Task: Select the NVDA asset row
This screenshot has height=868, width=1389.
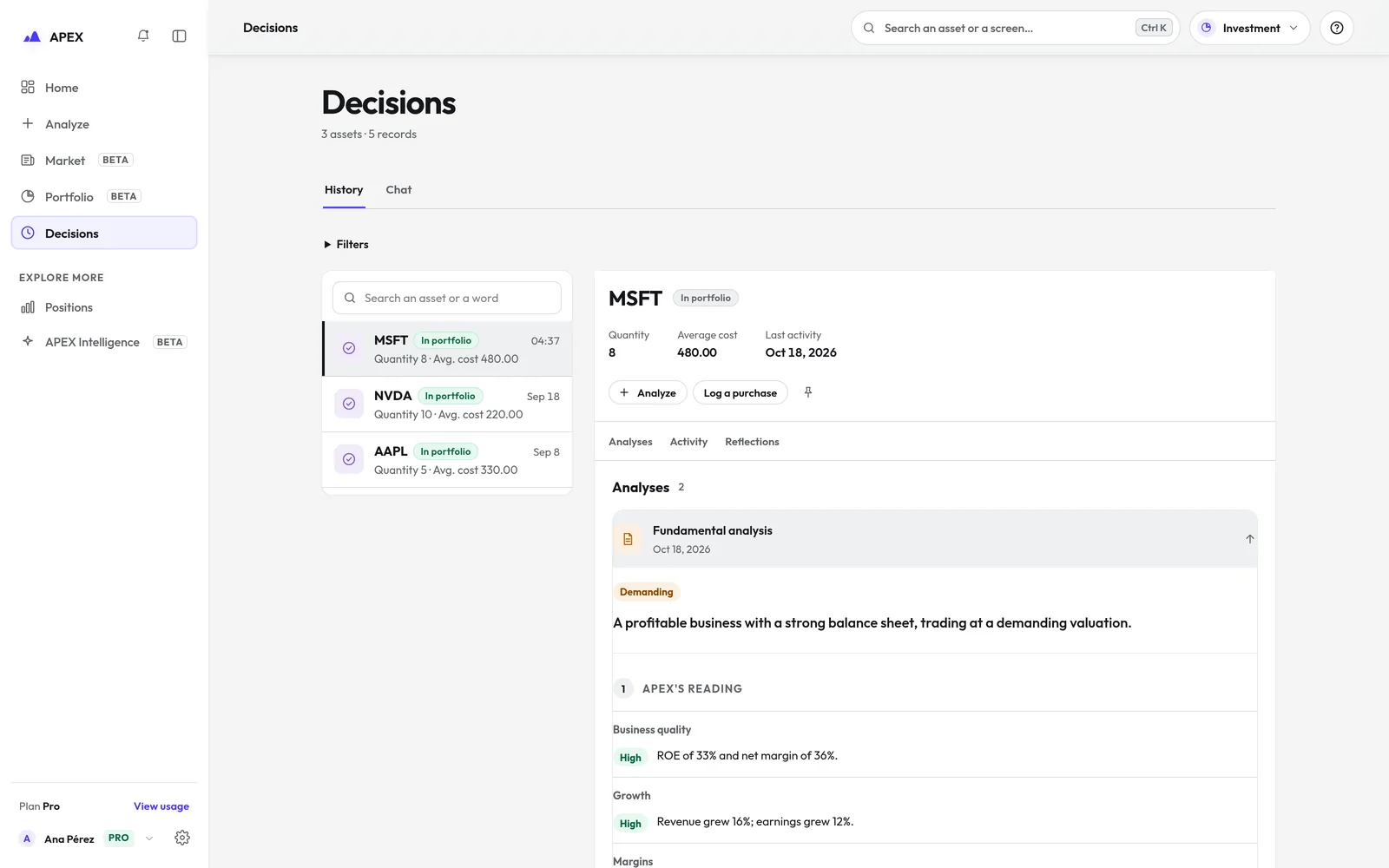Action: click(x=447, y=404)
